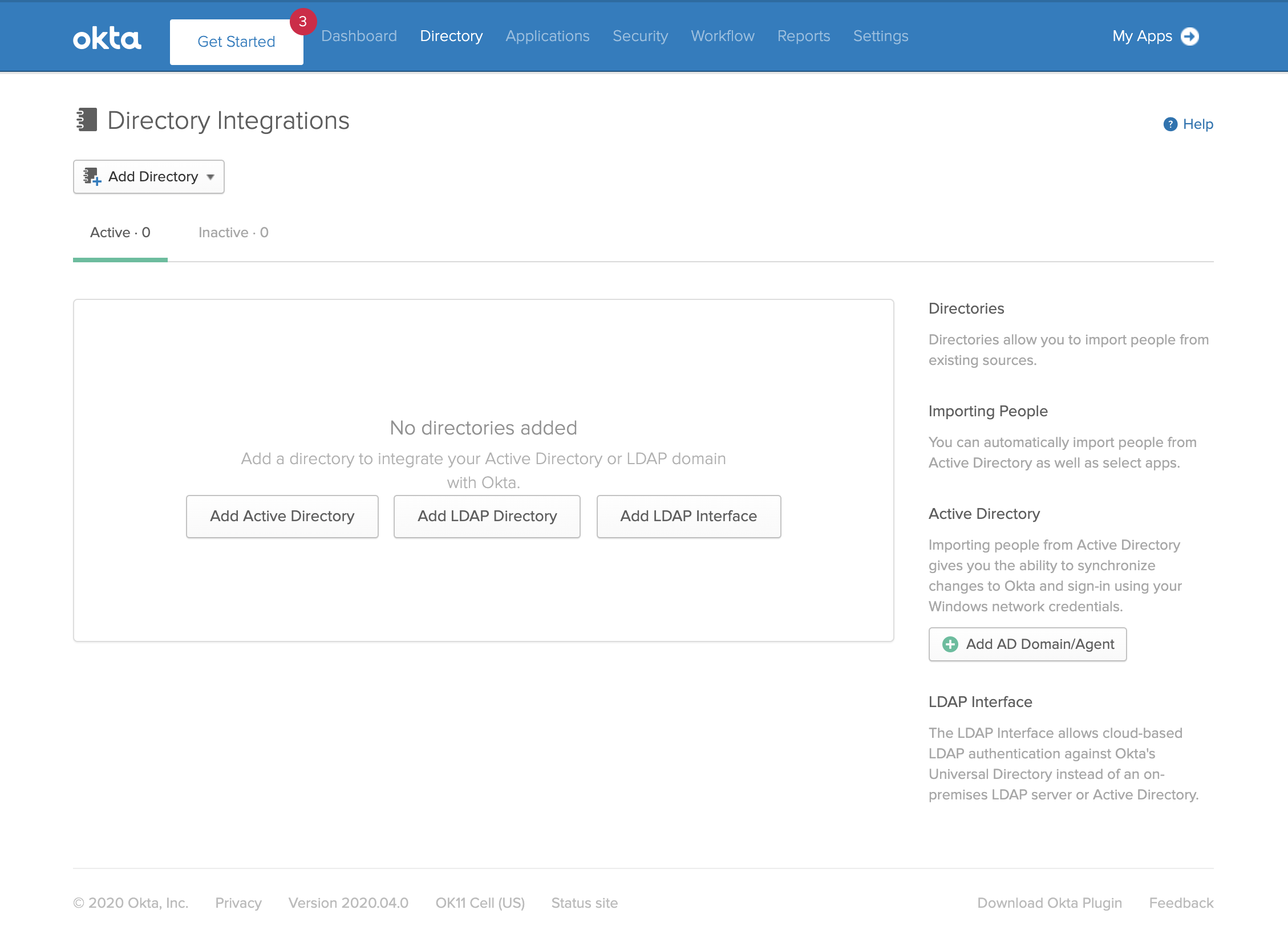Click the directory-plus icon inside the Add Directory button

[x=92, y=177]
